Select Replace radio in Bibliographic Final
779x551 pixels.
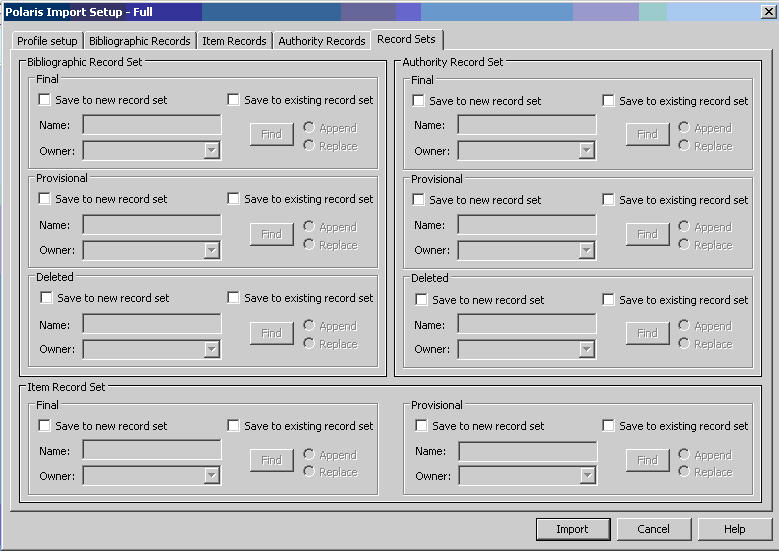[309, 145]
